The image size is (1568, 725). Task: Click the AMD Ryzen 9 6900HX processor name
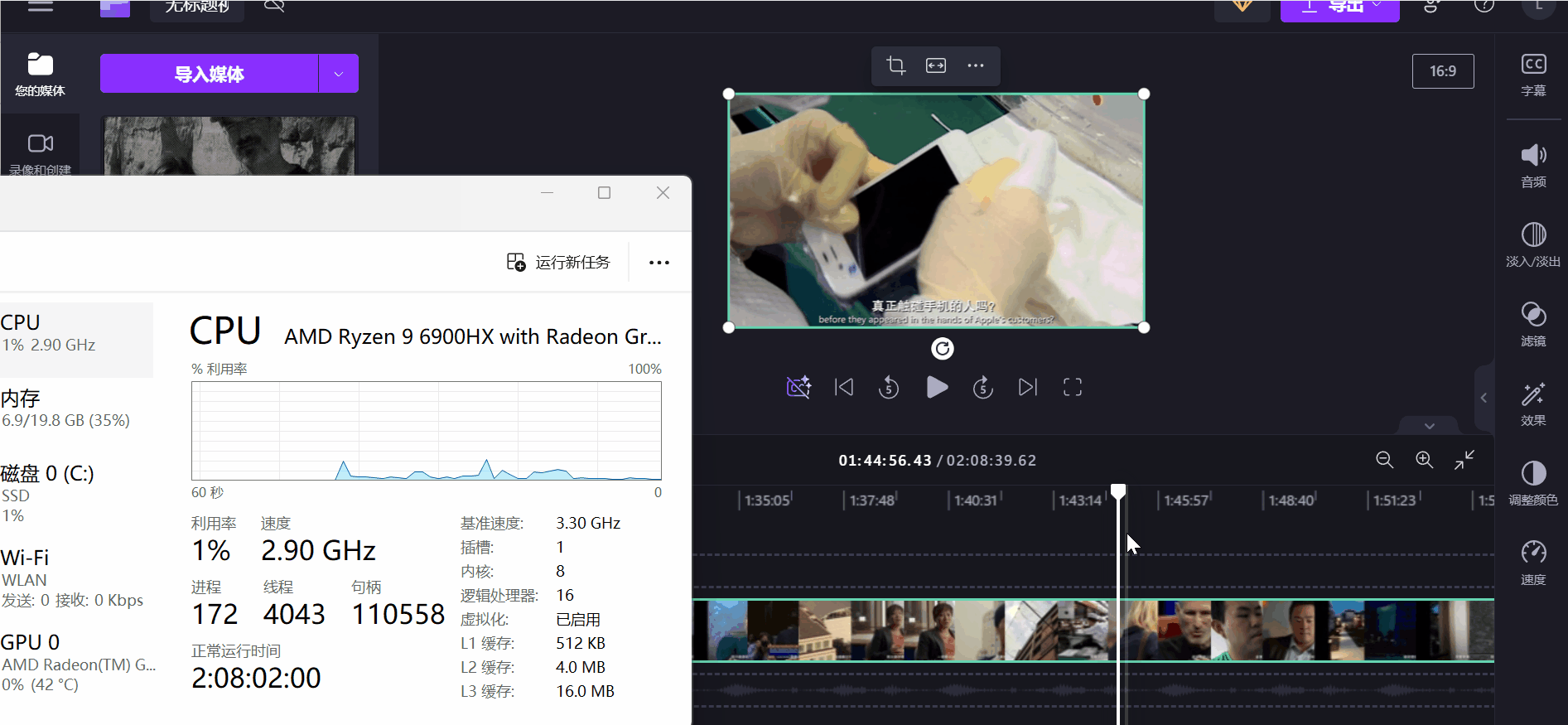pyautogui.click(x=473, y=336)
